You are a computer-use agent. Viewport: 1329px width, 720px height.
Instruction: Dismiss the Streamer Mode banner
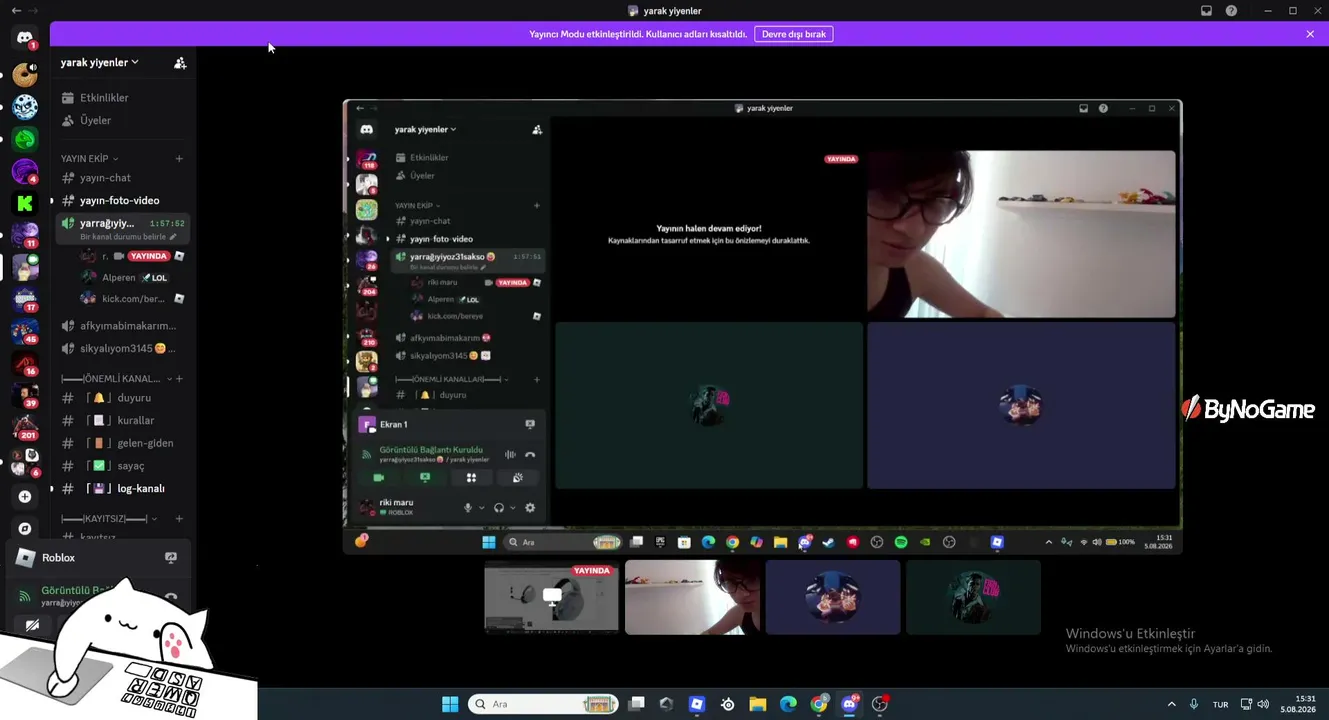click(x=1310, y=34)
